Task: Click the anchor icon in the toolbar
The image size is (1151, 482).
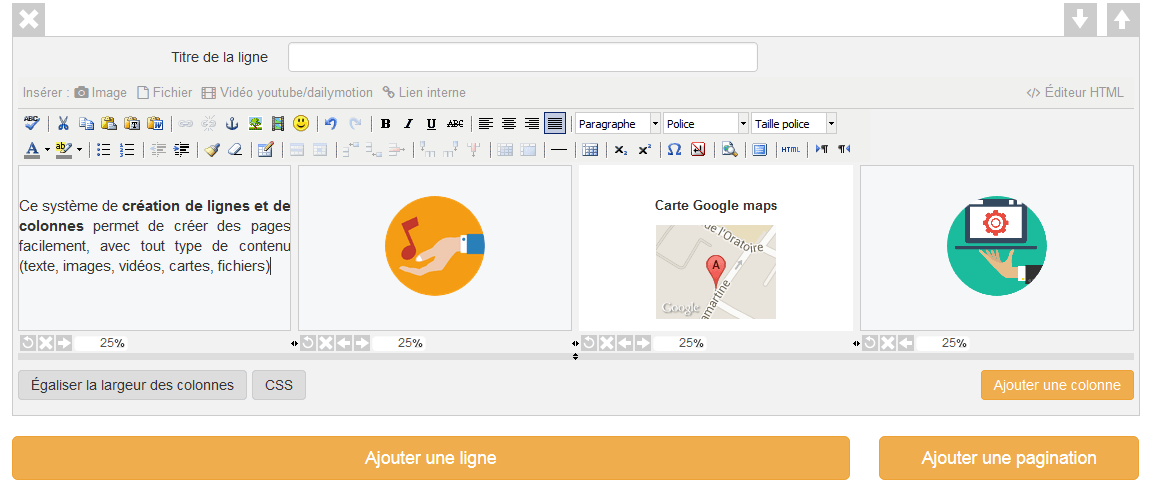Action: [x=231, y=124]
